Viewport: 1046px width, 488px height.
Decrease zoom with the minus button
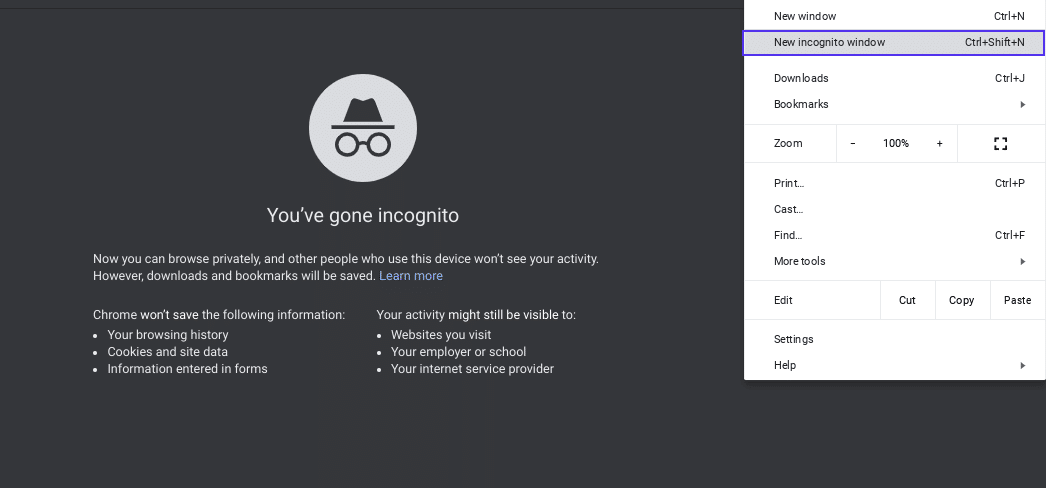(852, 143)
